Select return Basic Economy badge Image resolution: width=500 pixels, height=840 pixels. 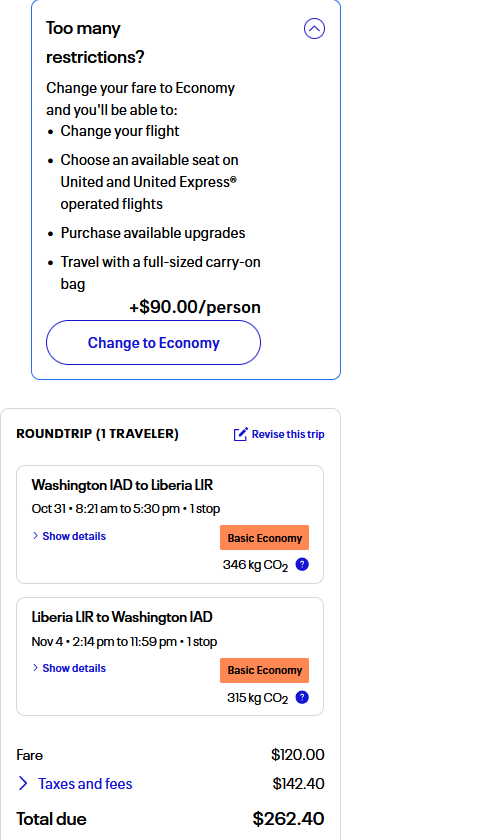(x=264, y=670)
